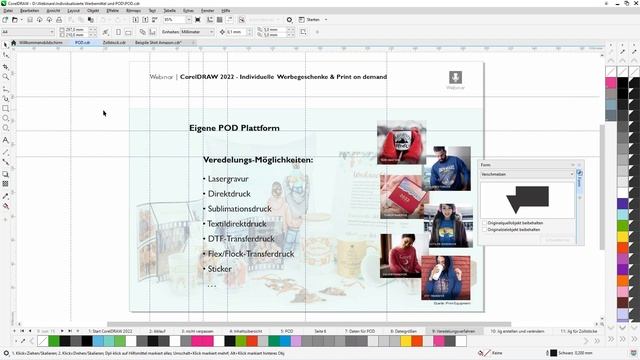Select the Pick tool in the toolbox
Screen dimensions: 640x360
coord(5,45)
